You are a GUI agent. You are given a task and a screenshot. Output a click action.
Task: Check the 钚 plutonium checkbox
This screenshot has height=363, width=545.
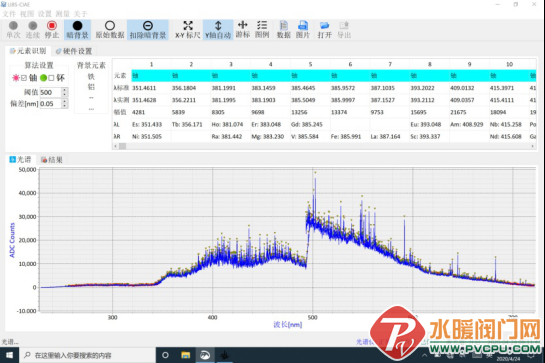pos(51,78)
